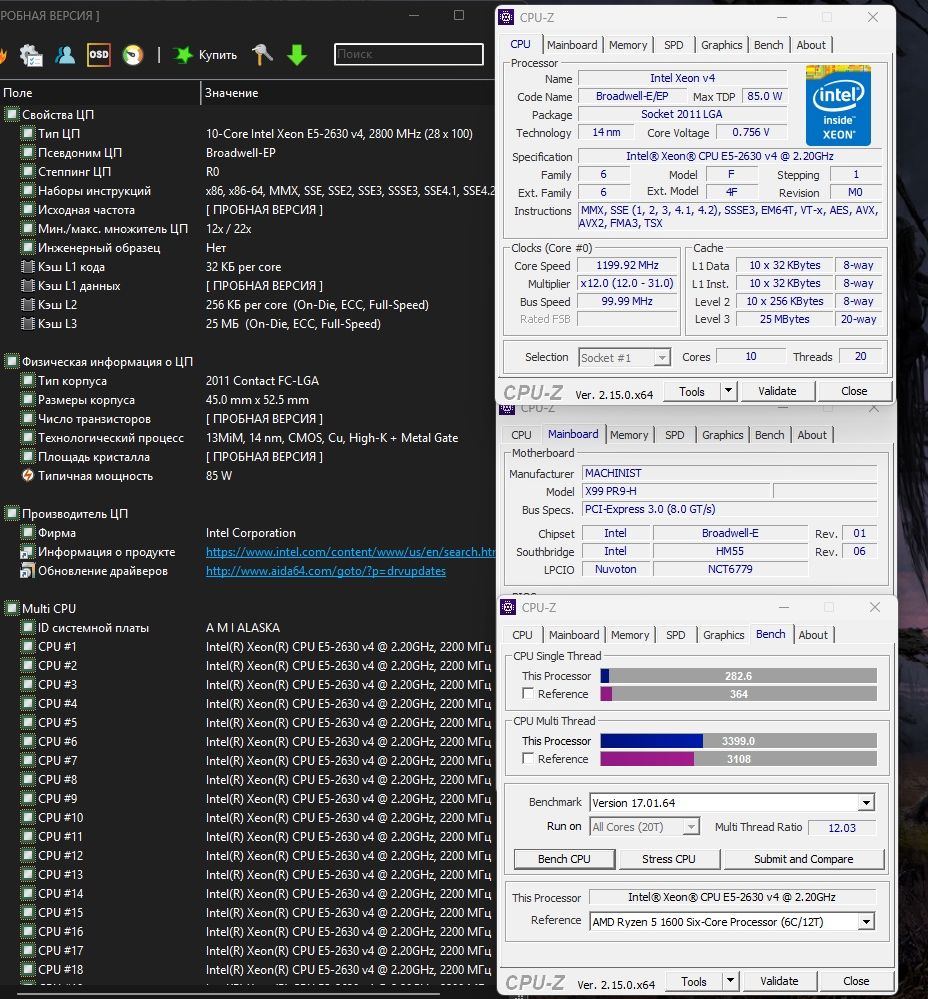Enable Reference checkbox under CPU Multi Thread
Viewport: 928px width, 999px height.
pyautogui.click(x=527, y=758)
